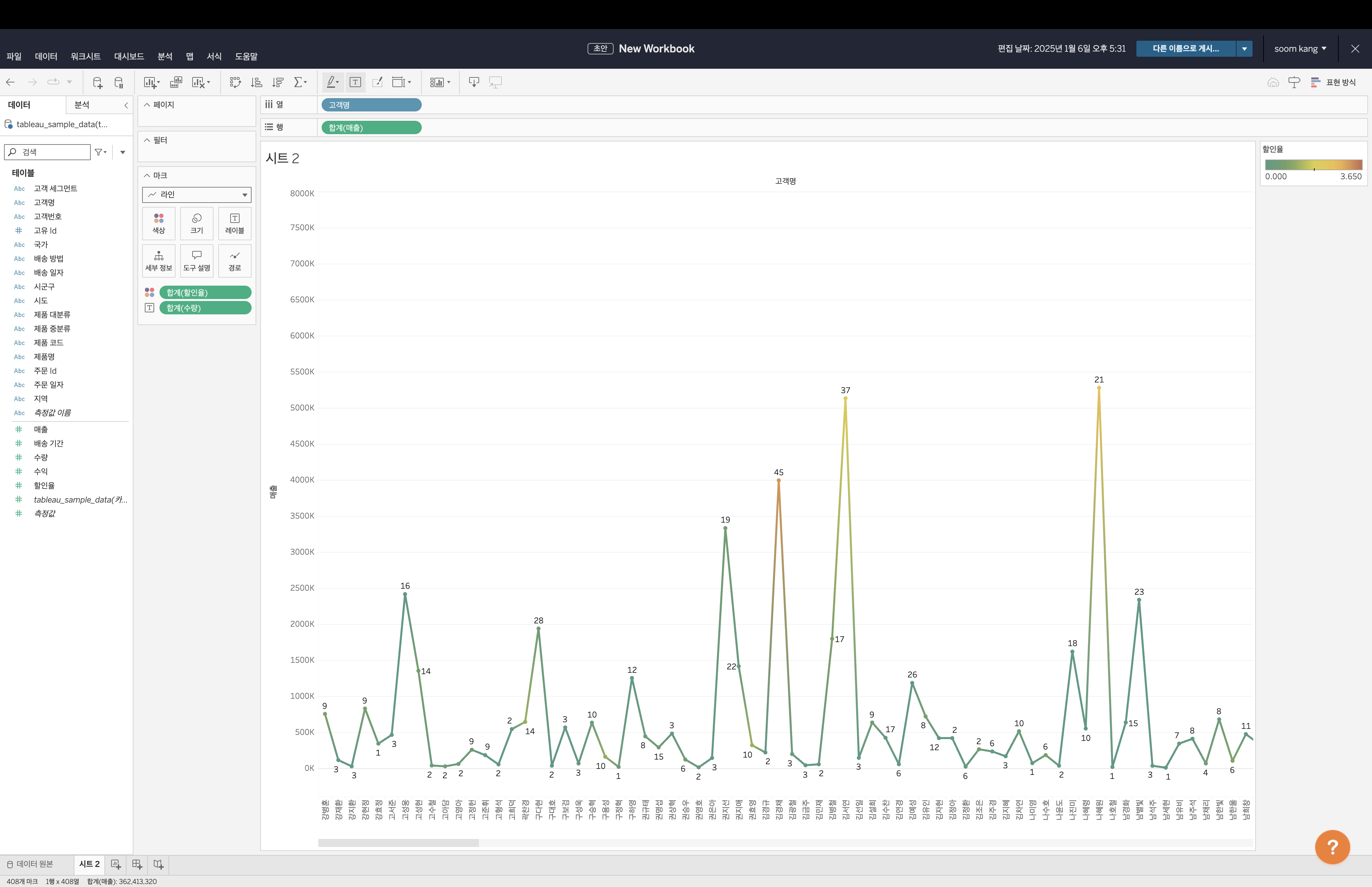This screenshot has height=887, width=1372.
Task: Click the Format Workbook brush icon
Action: (378, 82)
